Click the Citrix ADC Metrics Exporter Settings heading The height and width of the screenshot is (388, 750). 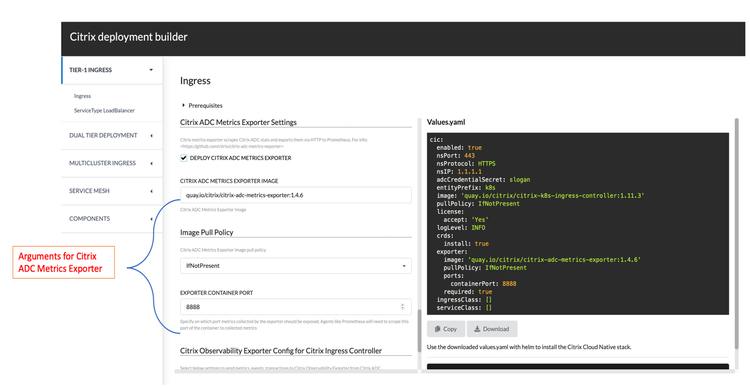click(238, 122)
